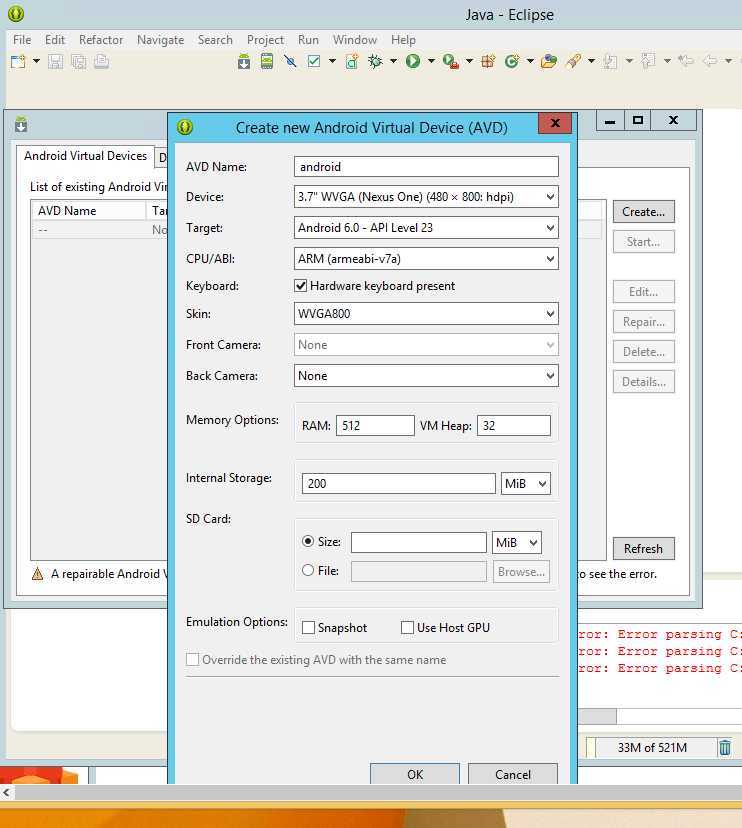
Task: Click the New Java Package icon
Action: click(x=488, y=62)
